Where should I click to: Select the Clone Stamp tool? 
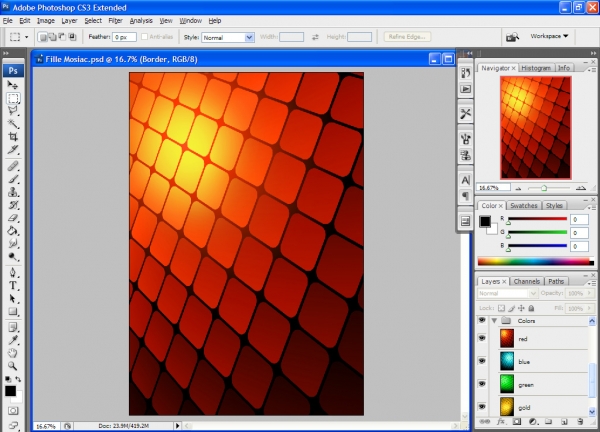[x=13, y=192]
